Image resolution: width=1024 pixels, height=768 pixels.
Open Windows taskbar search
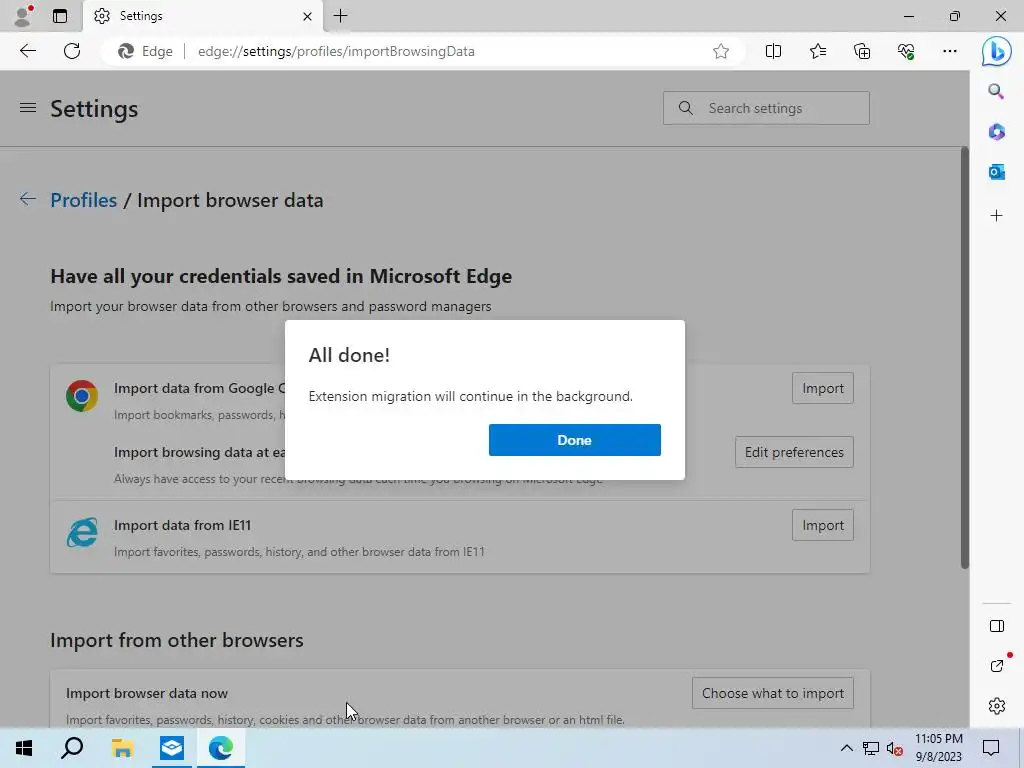coord(72,748)
